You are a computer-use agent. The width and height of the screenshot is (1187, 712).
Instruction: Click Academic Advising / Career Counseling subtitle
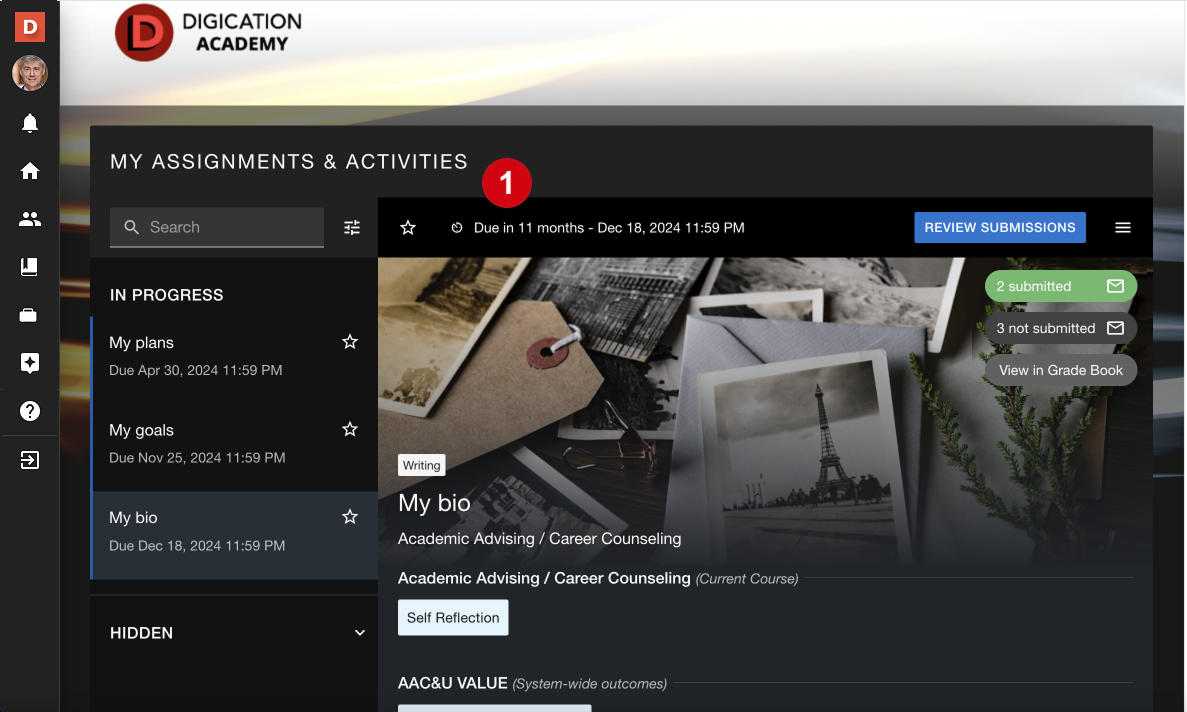(x=540, y=539)
